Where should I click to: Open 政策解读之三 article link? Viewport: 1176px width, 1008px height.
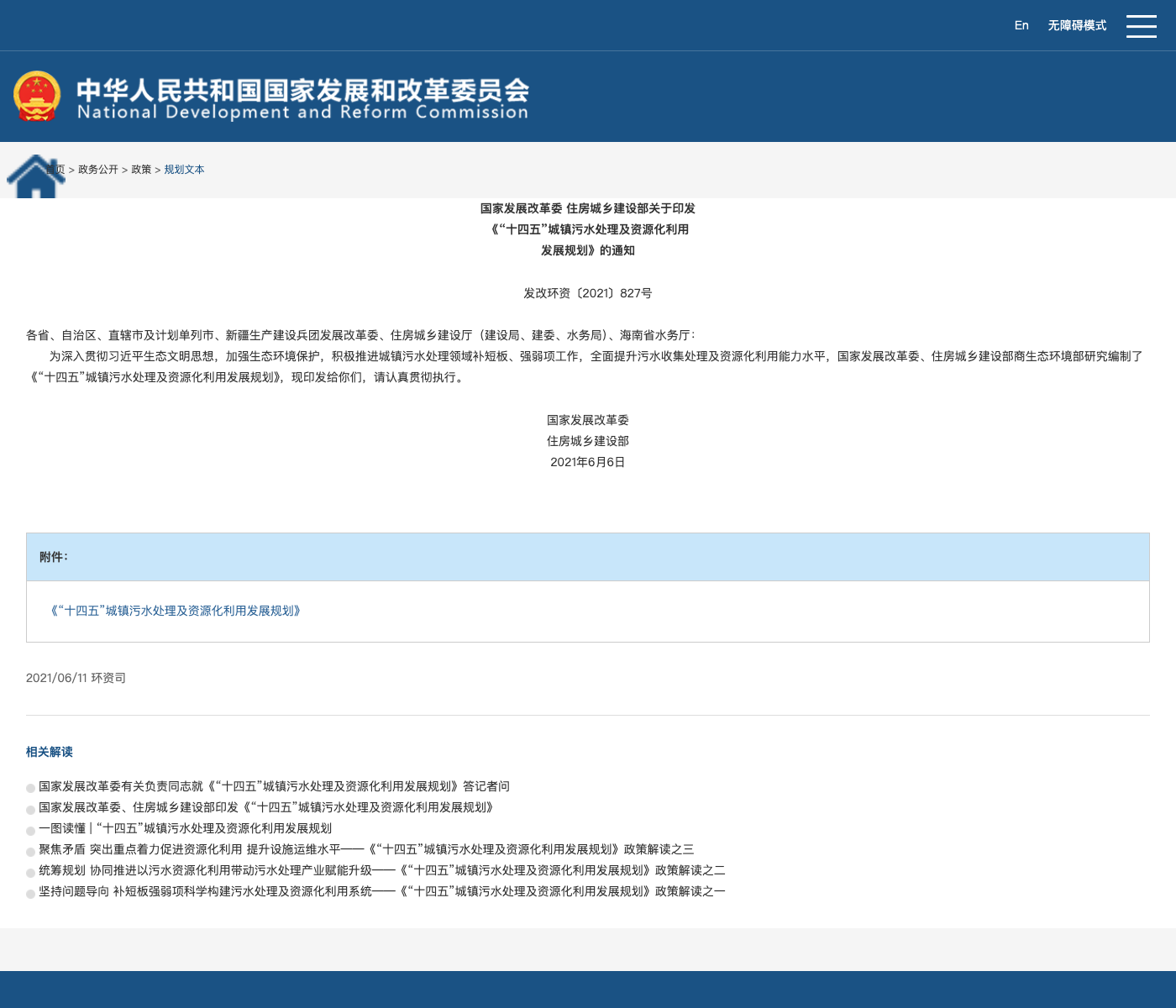[366, 849]
